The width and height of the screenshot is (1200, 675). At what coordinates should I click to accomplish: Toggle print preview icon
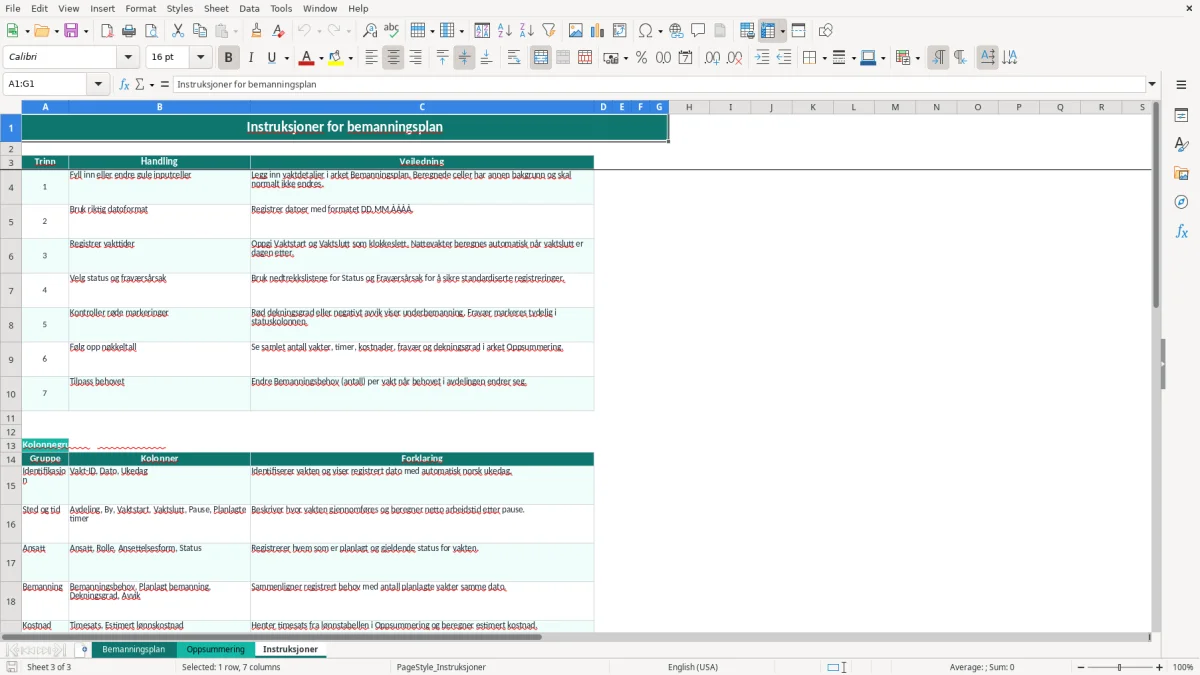(x=151, y=31)
